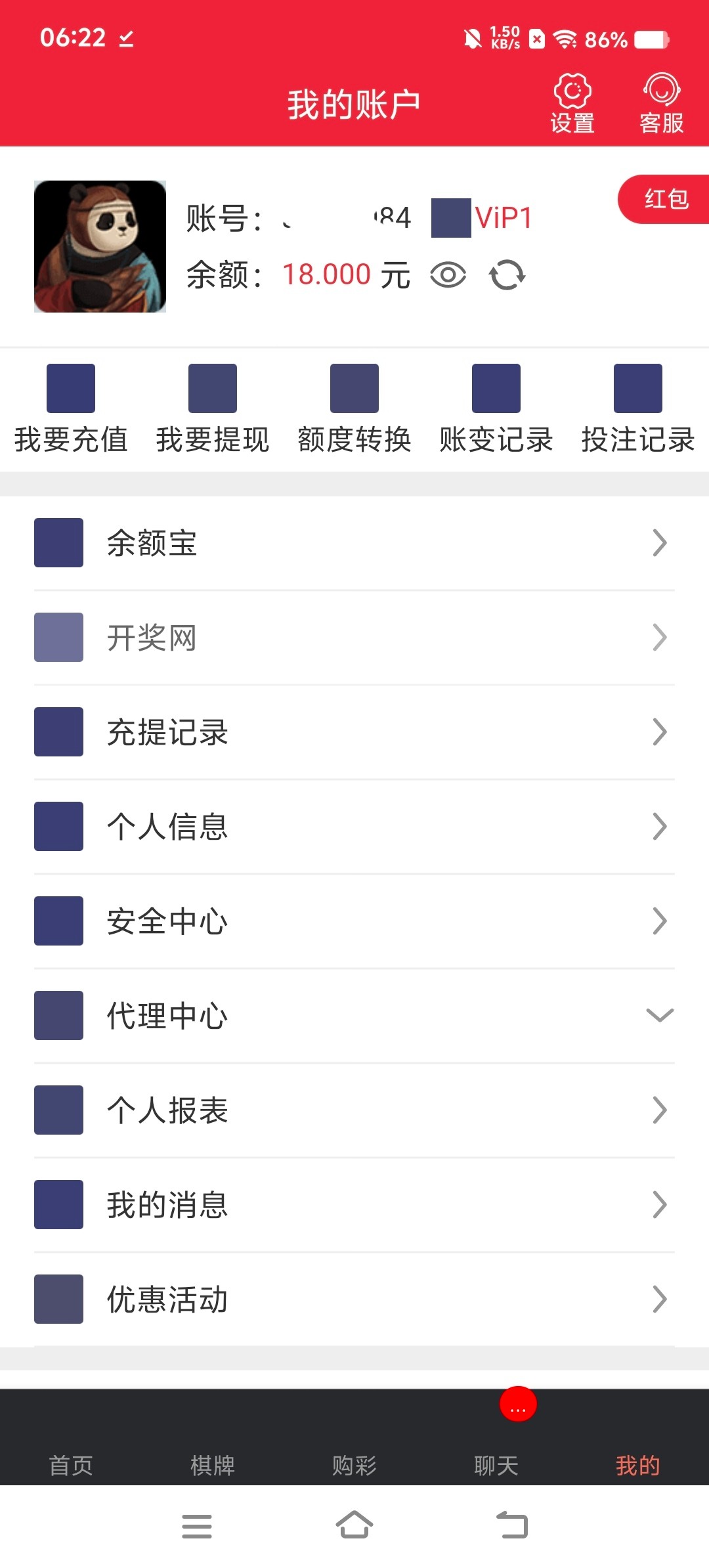Refresh the account balance

pyautogui.click(x=507, y=275)
